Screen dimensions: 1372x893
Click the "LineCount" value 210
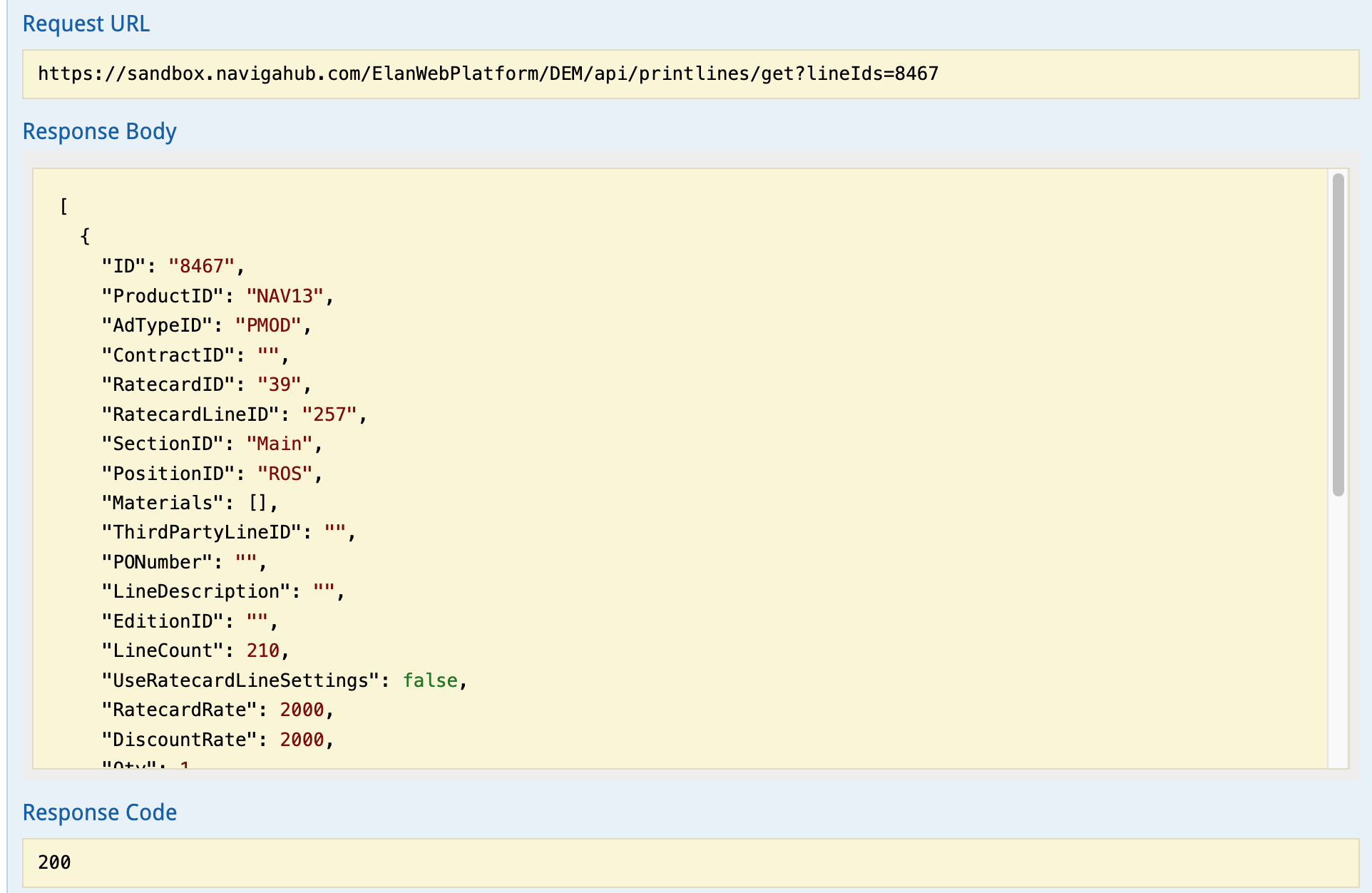[x=262, y=650]
